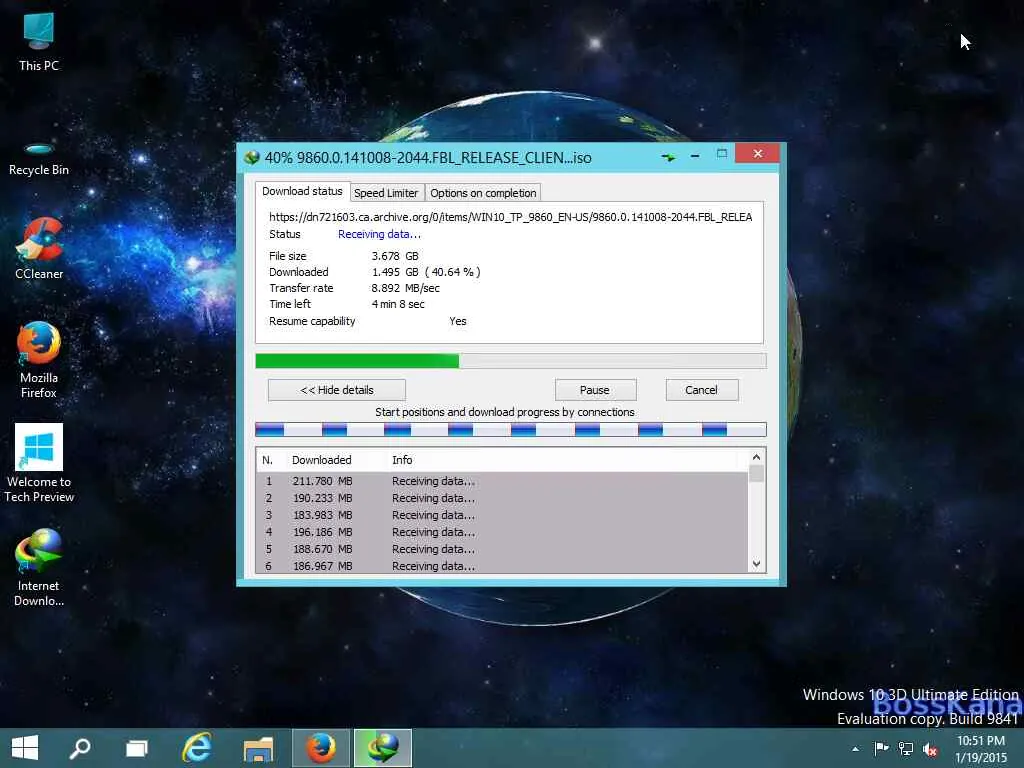This screenshot has width=1024, height=768.
Task: Maximize the IDM download window
Action: point(722,153)
